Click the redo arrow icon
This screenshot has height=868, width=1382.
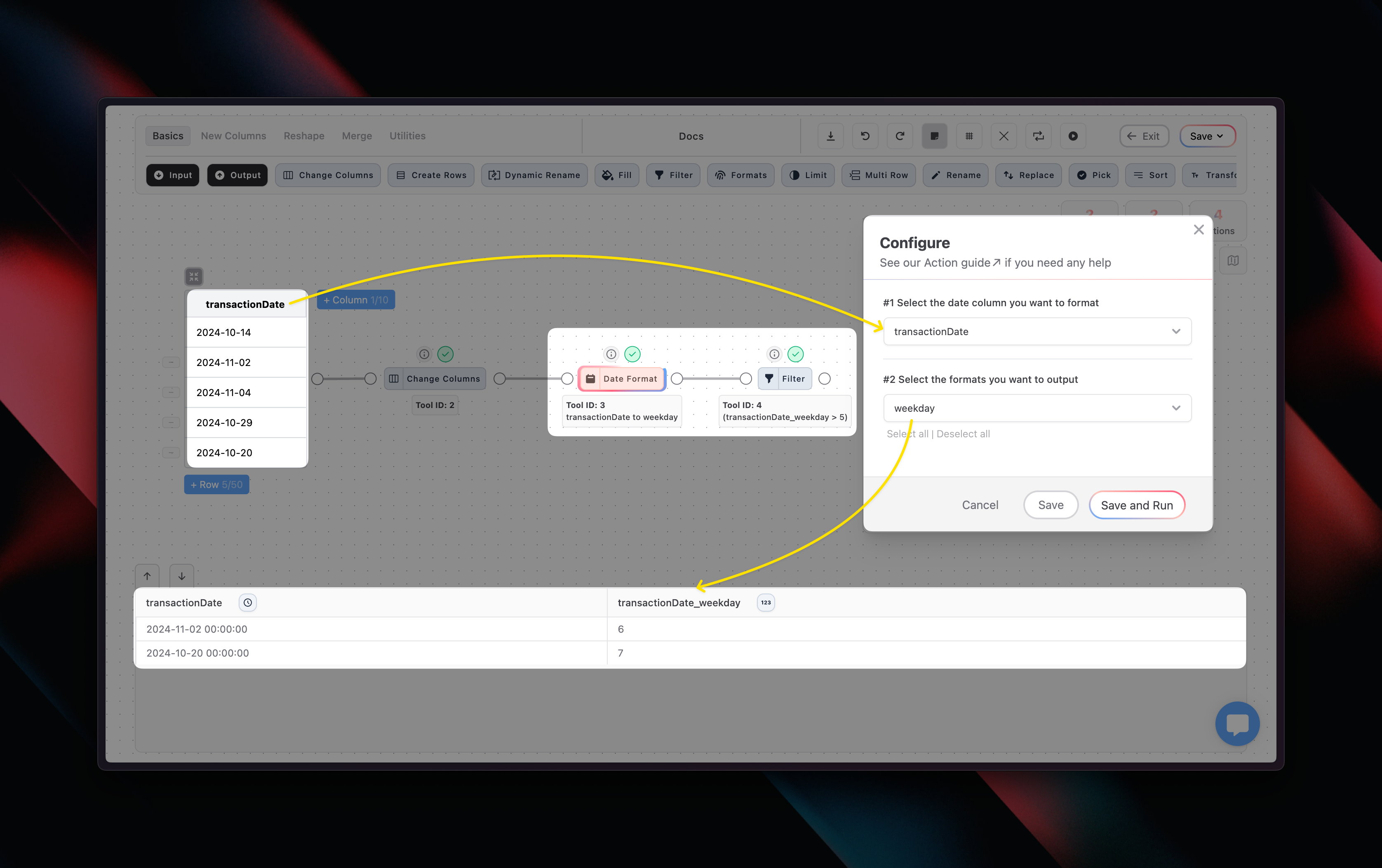[900, 136]
